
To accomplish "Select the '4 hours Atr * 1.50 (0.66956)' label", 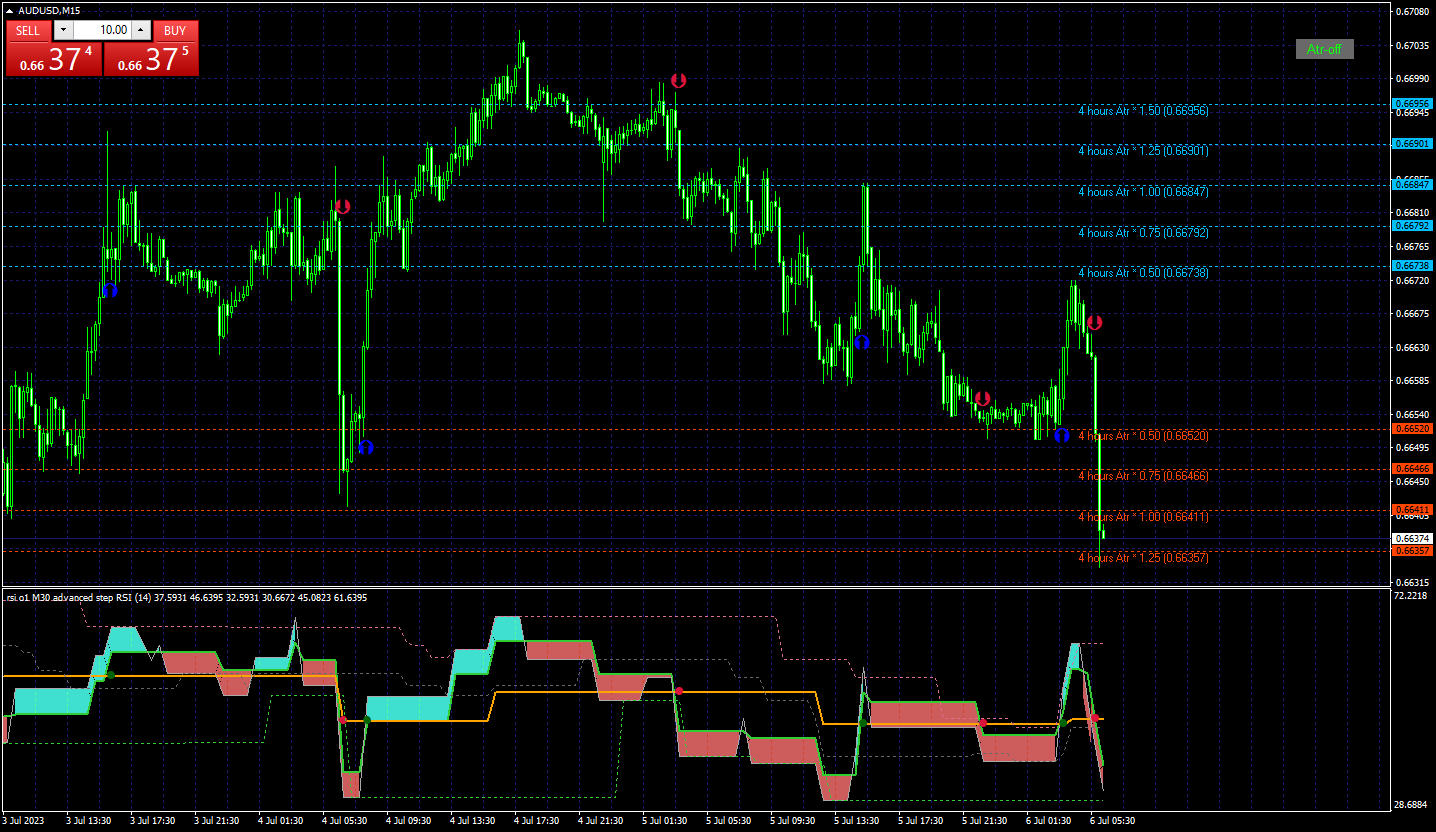I will click(1143, 111).
